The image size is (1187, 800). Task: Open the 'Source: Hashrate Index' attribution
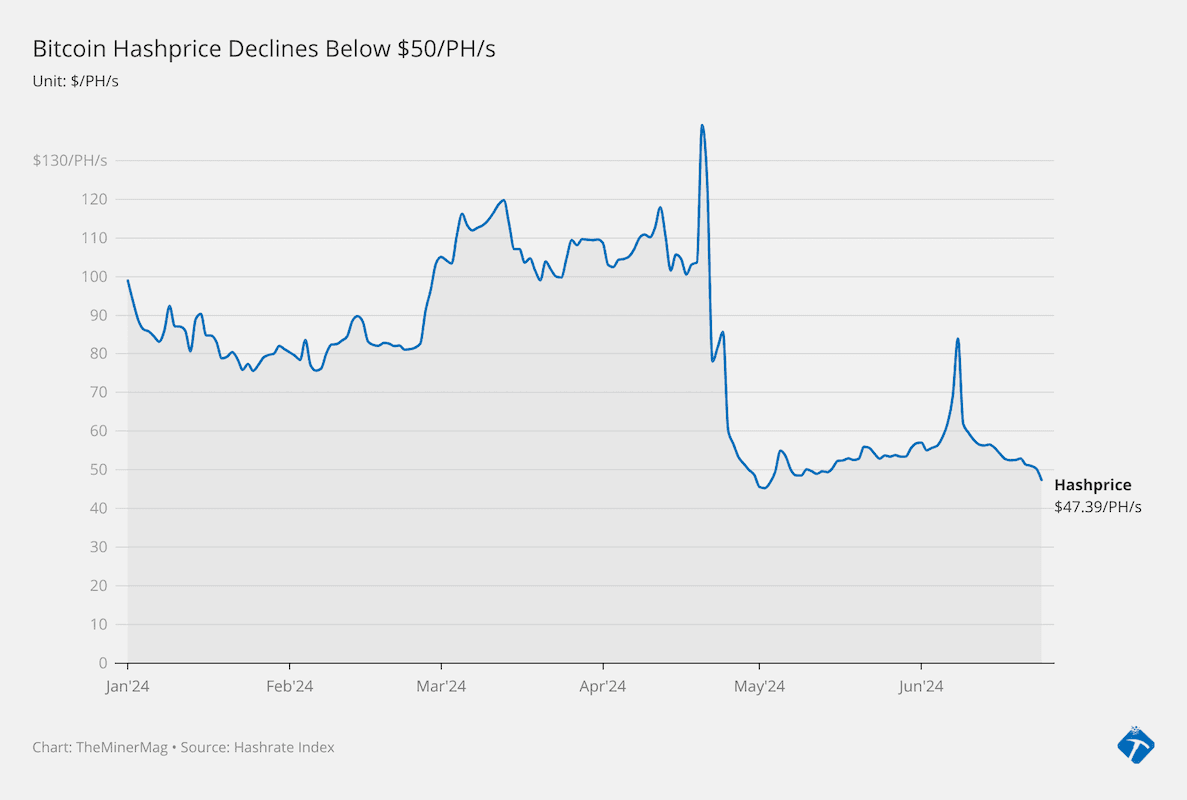tap(258, 747)
